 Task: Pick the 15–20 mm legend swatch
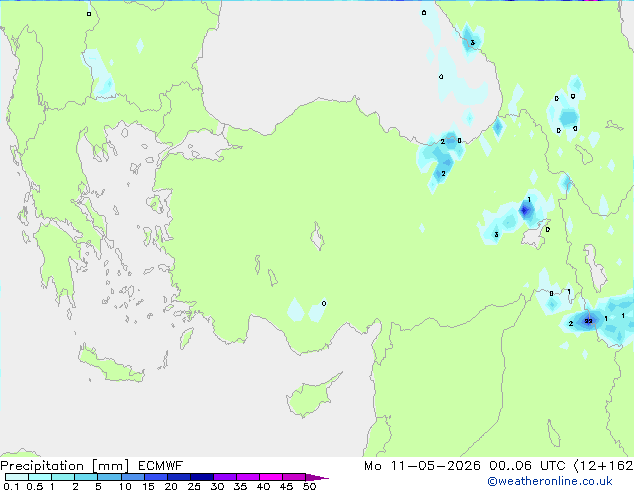click(155, 477)
